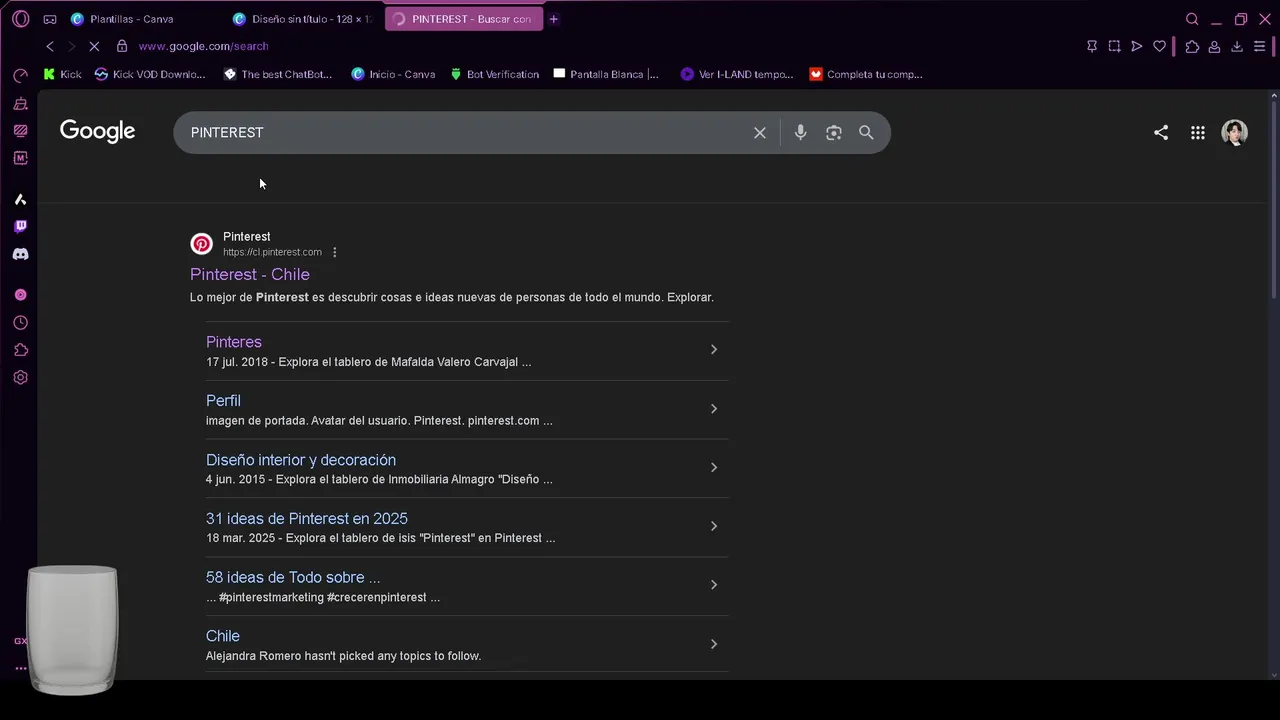This screenshot has height=720, width=1280.
Task: Open Twitch from the sidebar
Action: click(20, 227)
